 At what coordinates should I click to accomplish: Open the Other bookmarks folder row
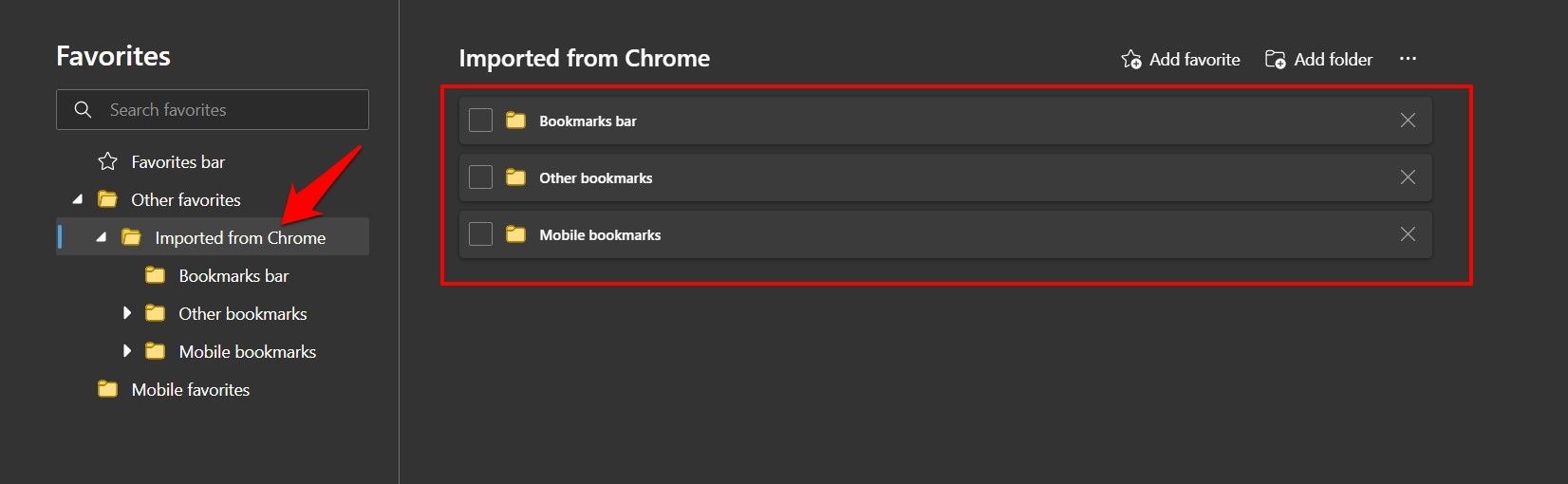(596, 178)
